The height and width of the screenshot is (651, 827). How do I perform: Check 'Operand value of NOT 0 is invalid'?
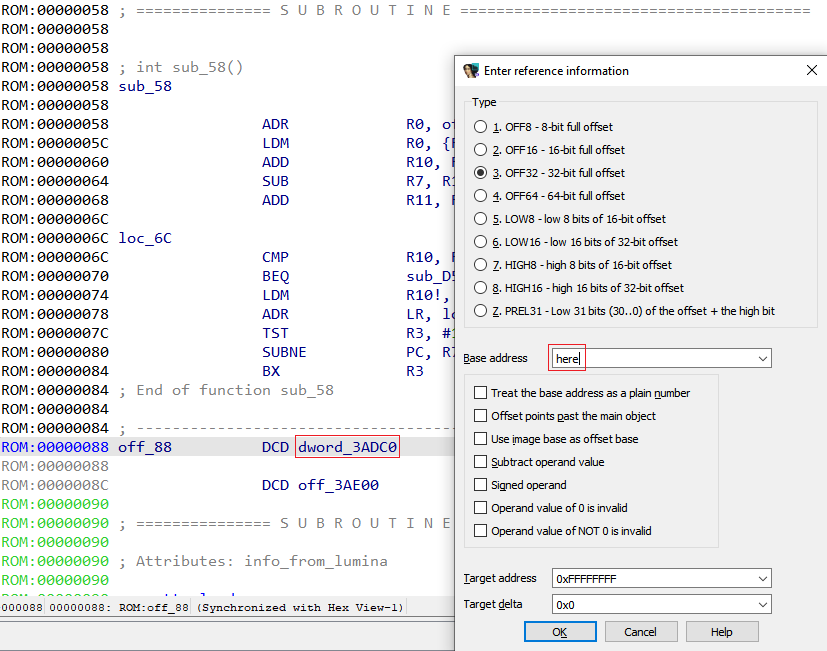click(480, 530)
